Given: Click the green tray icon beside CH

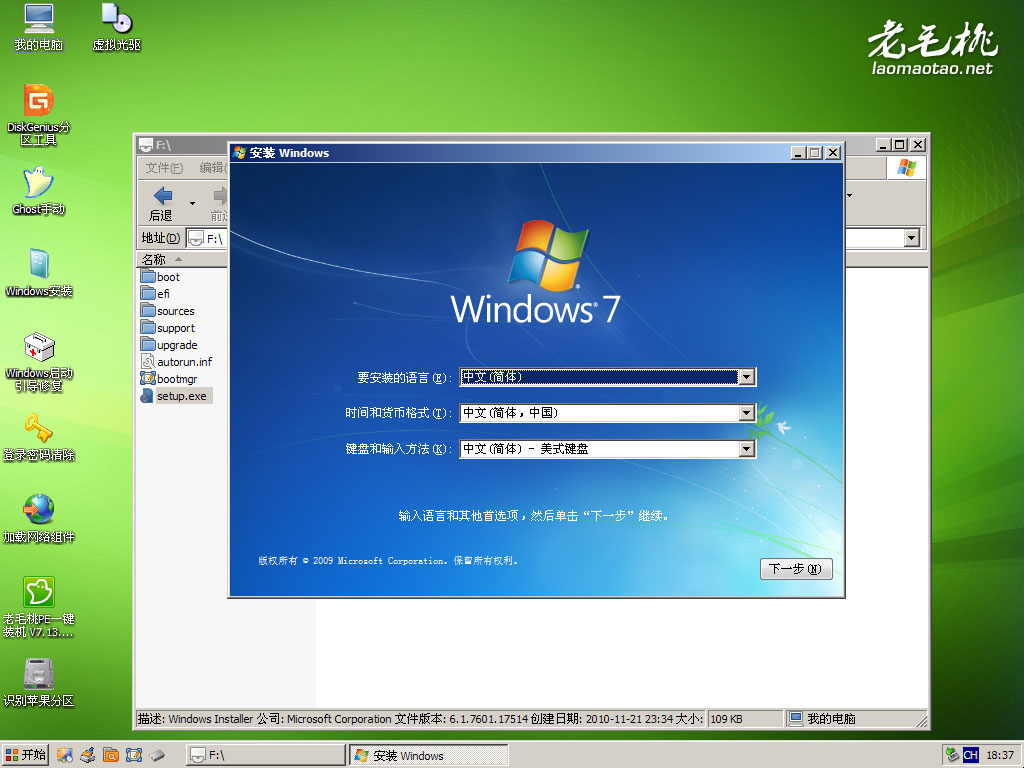Looking at the screenshot, I should tap(952, 755).
